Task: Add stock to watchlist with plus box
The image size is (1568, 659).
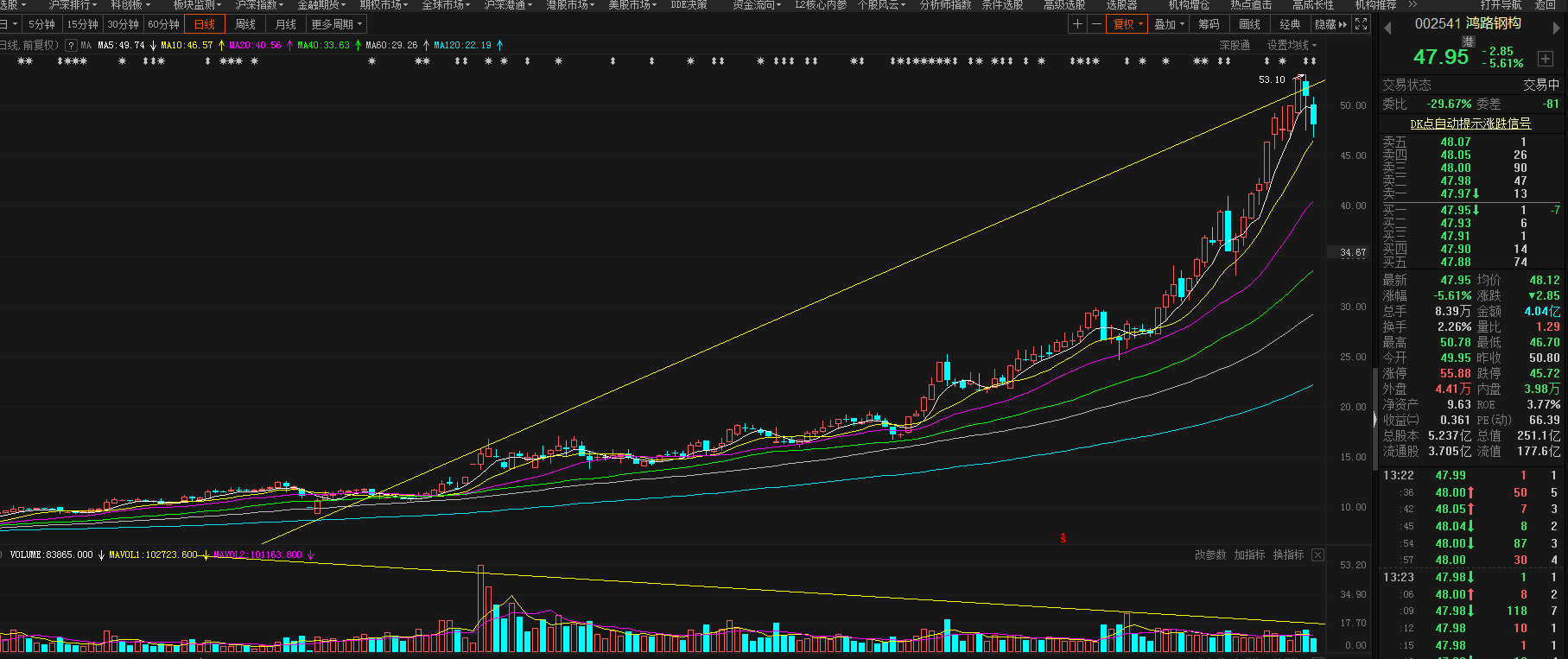Action: click(x=1546, y=59)
